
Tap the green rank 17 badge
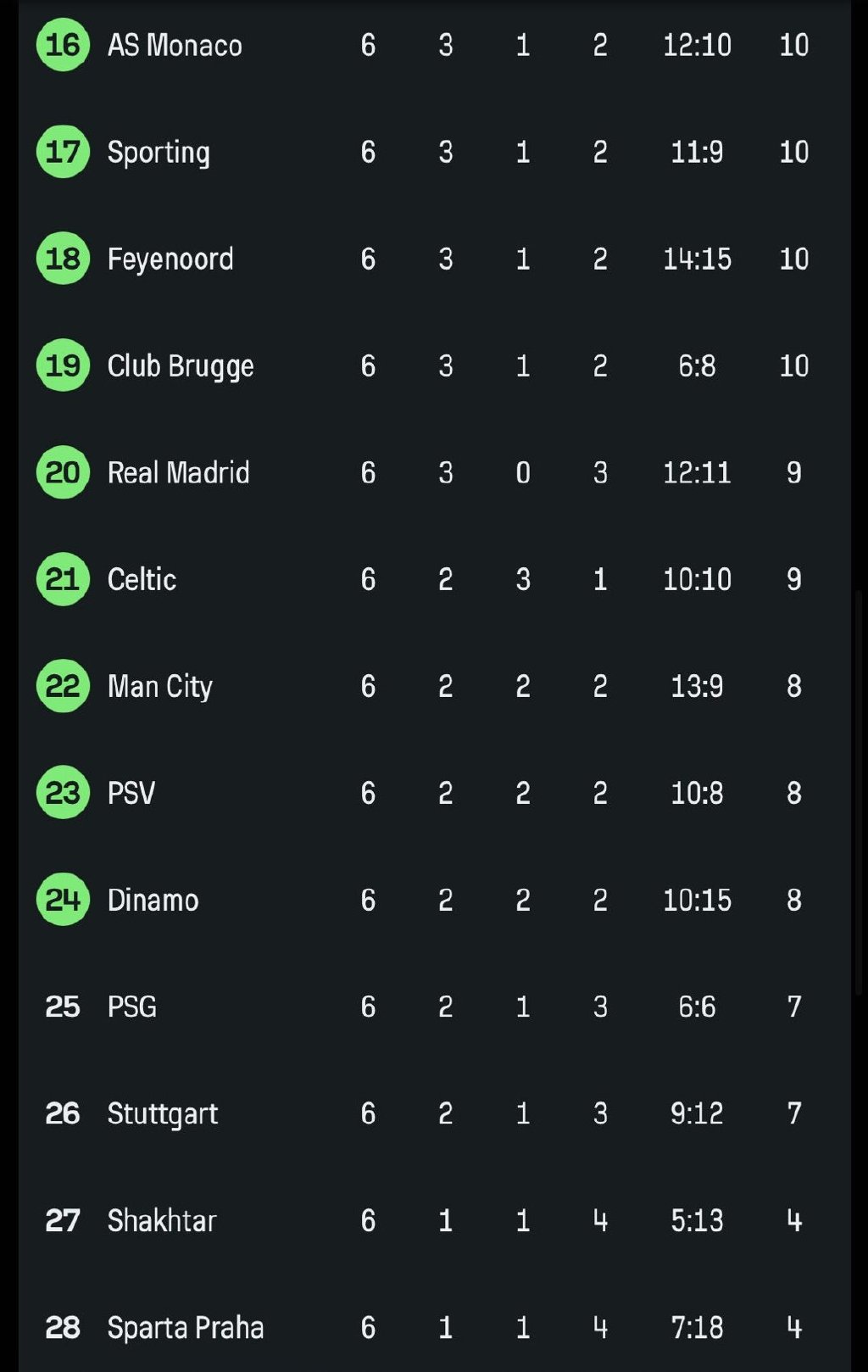click(63, 152)
